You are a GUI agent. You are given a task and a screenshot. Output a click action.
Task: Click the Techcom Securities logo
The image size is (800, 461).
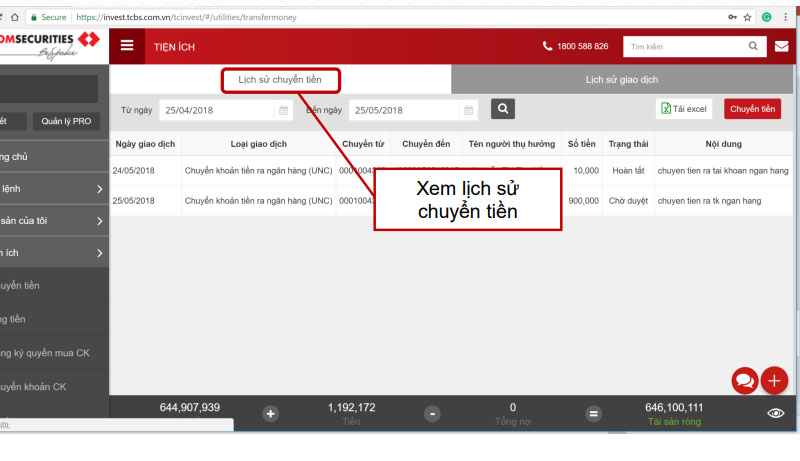49,45
